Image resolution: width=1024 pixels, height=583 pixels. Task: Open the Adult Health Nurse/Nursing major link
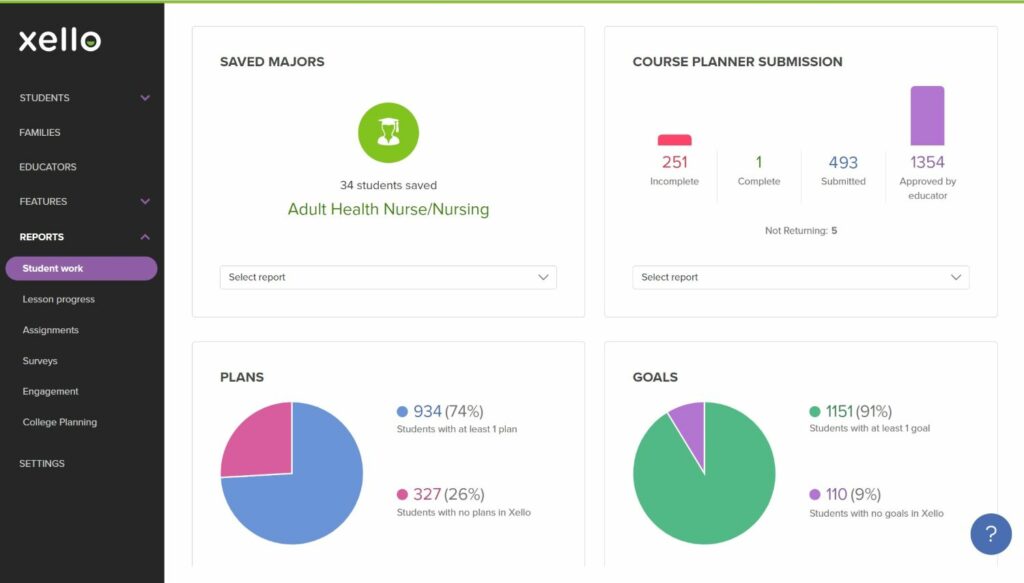(x=388, y=209)
